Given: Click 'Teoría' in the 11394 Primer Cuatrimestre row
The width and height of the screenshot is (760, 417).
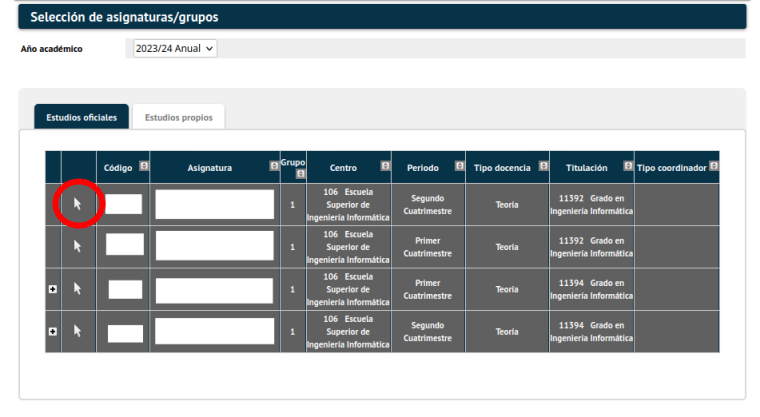Looking at the screenshot, I should [507, 289].
